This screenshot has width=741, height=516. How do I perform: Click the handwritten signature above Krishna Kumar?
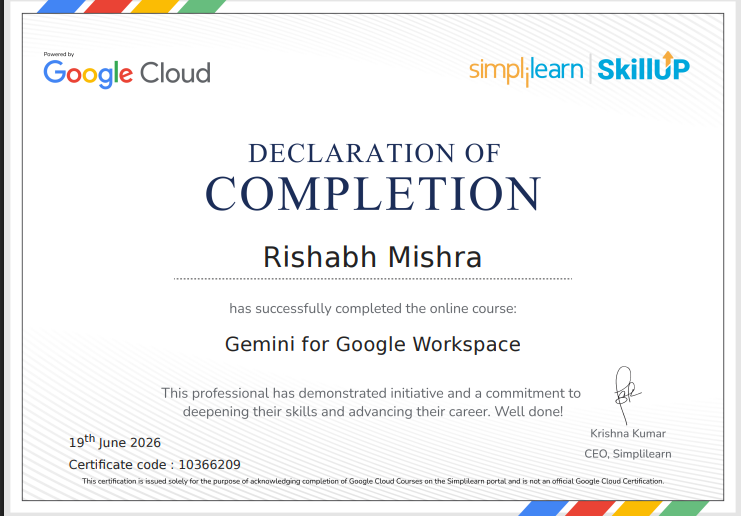pyautogui.click(x=627, y=396)
